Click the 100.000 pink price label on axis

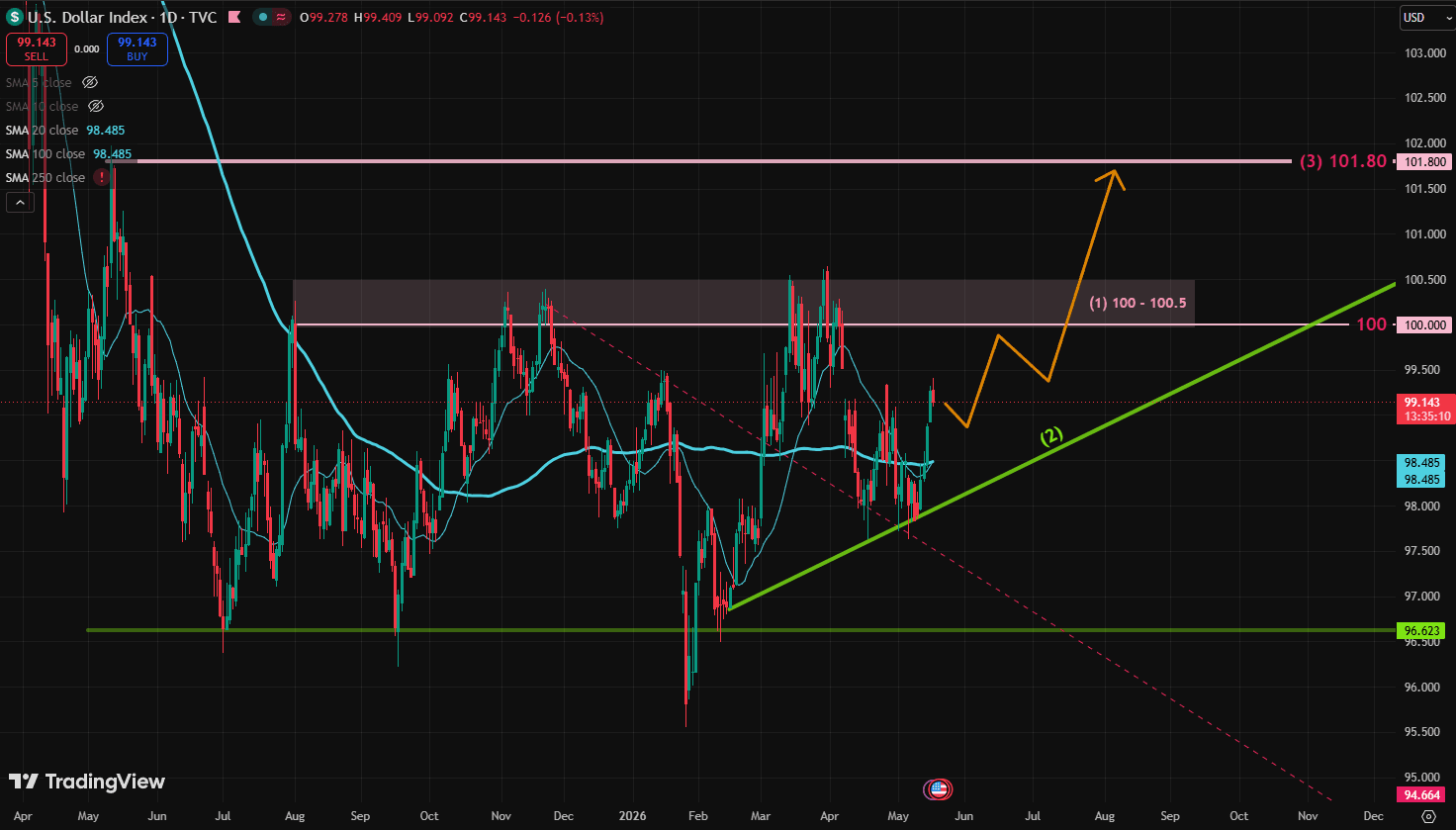click(1423, 324)
